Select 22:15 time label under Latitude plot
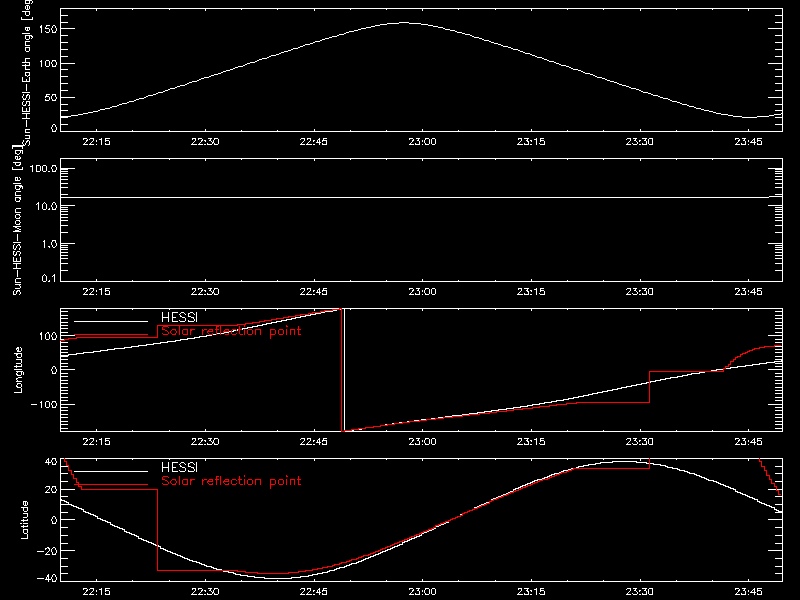The image size is (800, 600). (x=96, y=592)
